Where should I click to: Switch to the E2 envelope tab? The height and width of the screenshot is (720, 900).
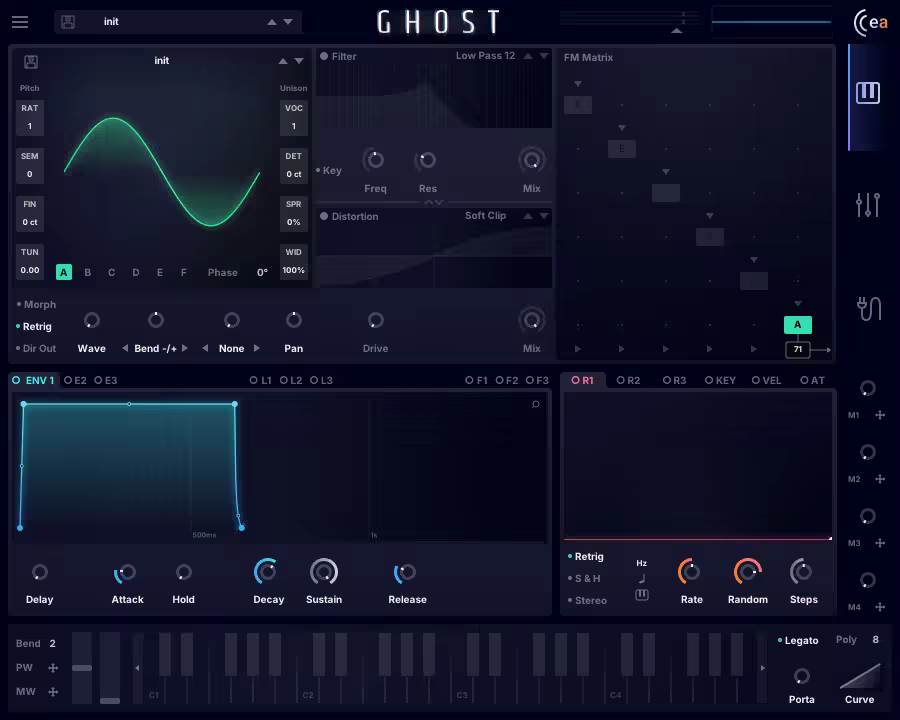[x=75, y=380]
